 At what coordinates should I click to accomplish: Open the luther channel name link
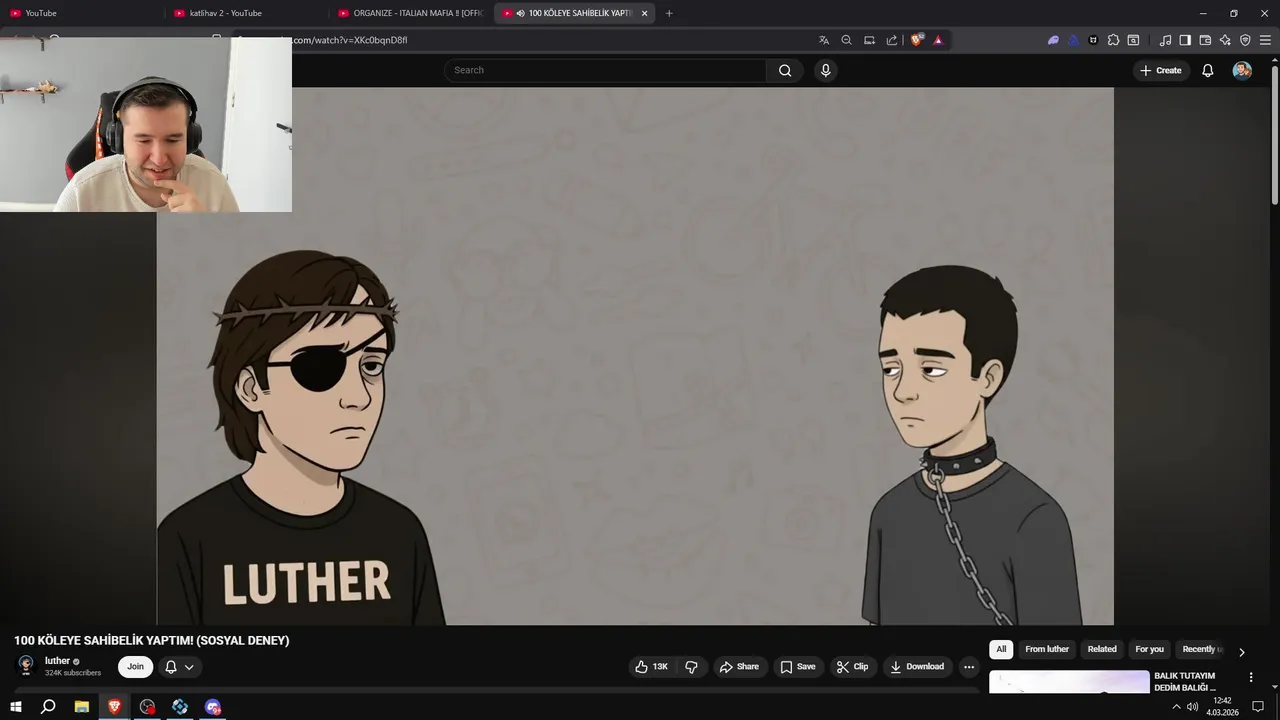pos(57,661)
